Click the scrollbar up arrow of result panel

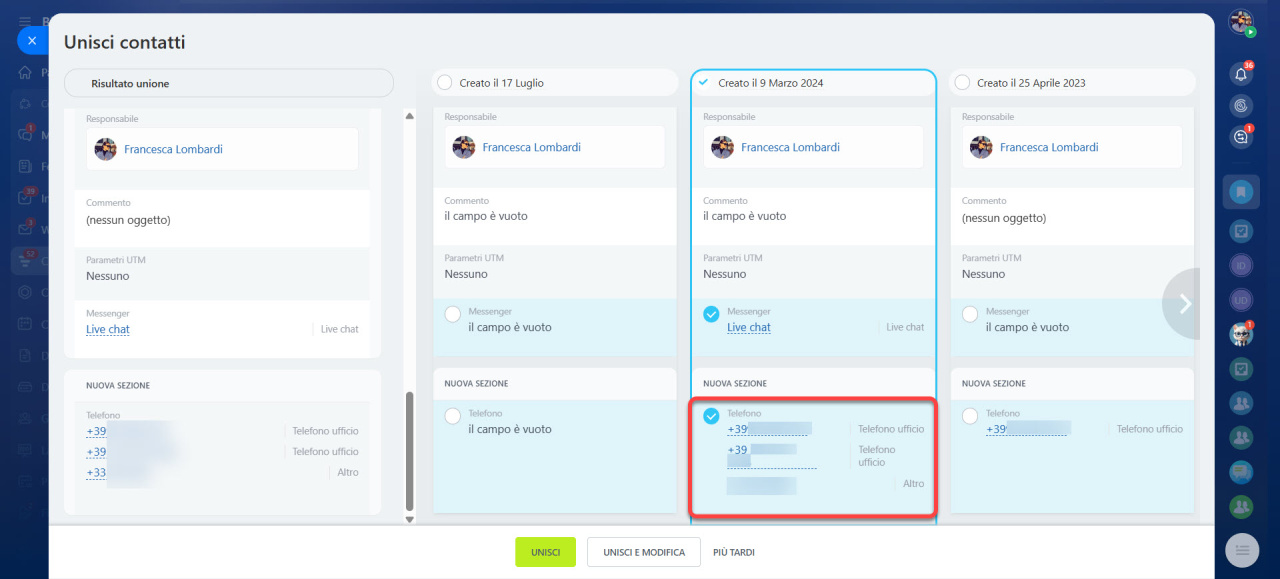pos(409,116)
